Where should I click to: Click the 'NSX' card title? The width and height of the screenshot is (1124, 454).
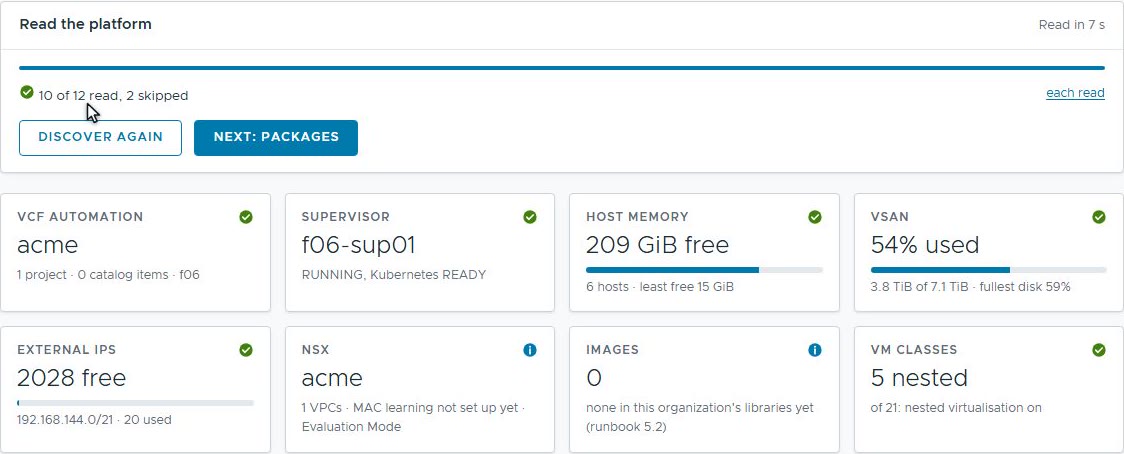coord(315,350)
